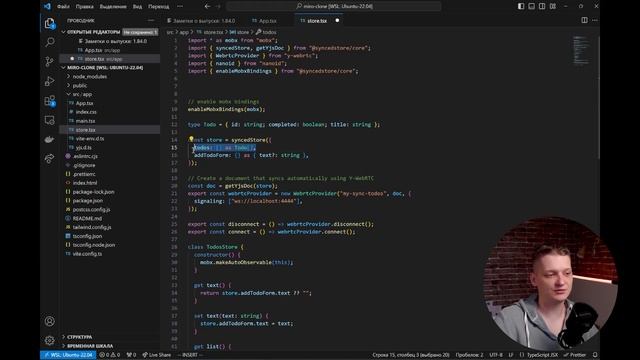Start Live Share from status bar
640x360 pixels.
(x=157, y=355)
